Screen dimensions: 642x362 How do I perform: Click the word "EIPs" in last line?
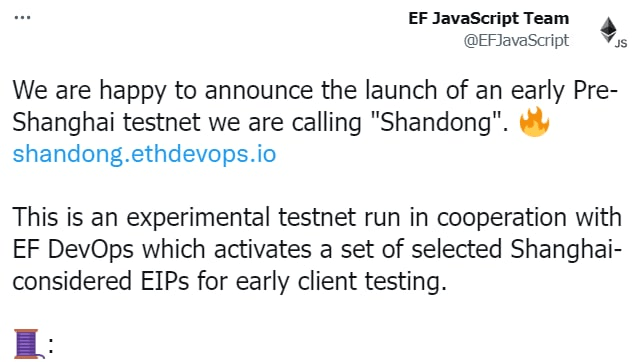coord(165,281)
